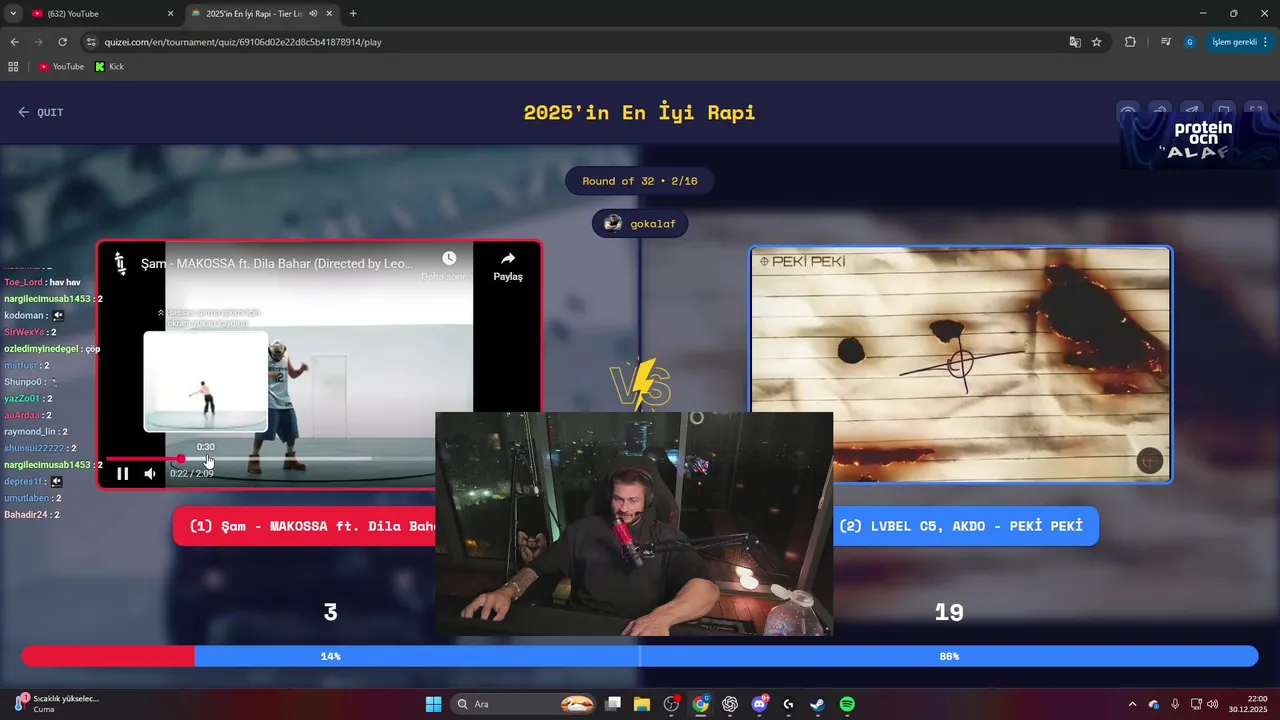Open Google Chrome on the taskbar
Viewport: 1280px width, 720px height.
tap(701, 704)
